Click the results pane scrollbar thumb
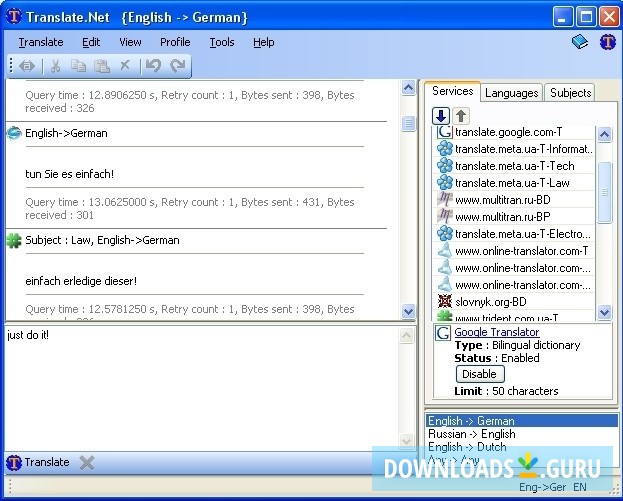 click(408, 123)
